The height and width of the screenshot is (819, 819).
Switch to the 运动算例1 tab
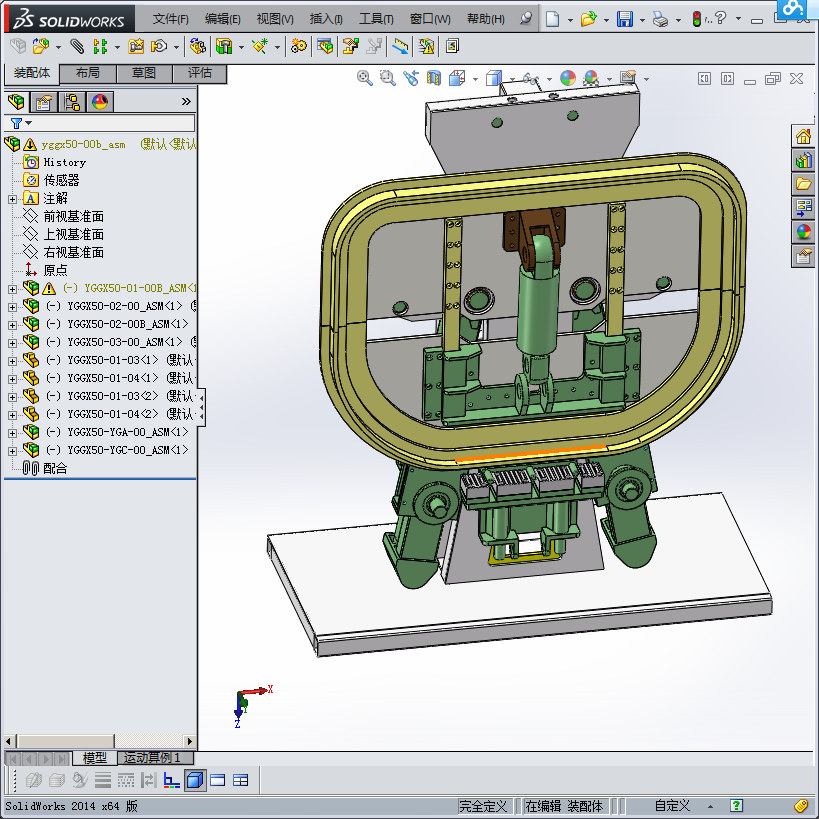coord(155,757)
